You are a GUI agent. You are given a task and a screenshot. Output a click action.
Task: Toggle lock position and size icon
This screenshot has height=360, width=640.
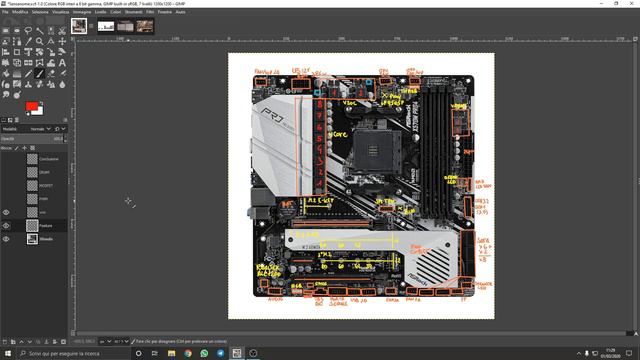pyautogui.click(x=24, y=148)
